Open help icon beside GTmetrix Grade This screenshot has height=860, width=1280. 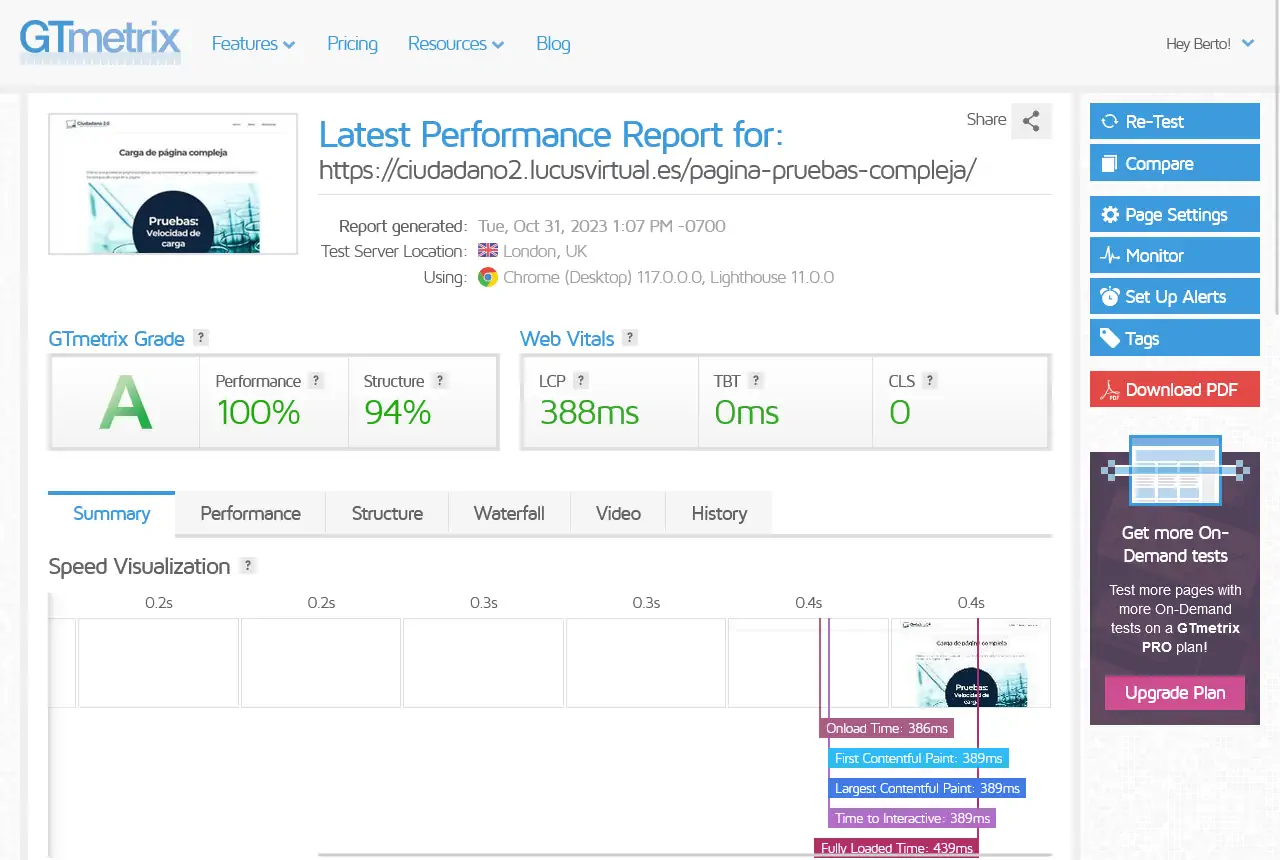point(201,338)
